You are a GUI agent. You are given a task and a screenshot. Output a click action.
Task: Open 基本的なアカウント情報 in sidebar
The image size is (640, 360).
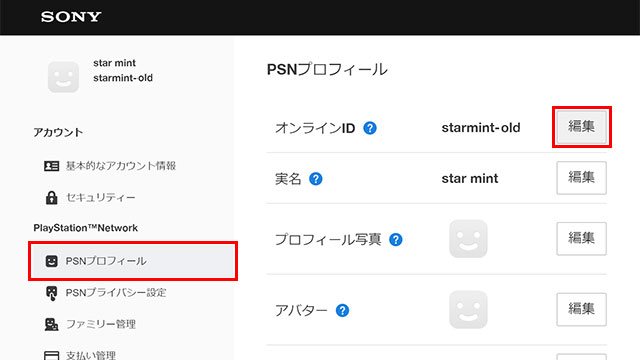point(121,166)
